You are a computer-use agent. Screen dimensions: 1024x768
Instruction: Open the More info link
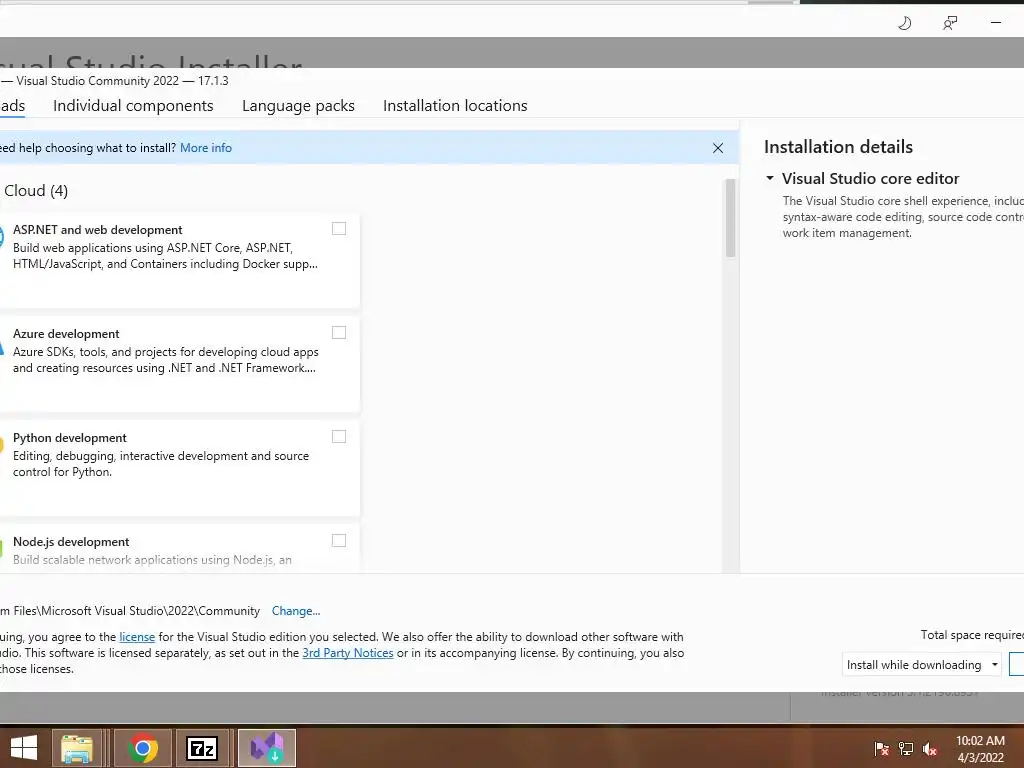[x=206, y=148]
